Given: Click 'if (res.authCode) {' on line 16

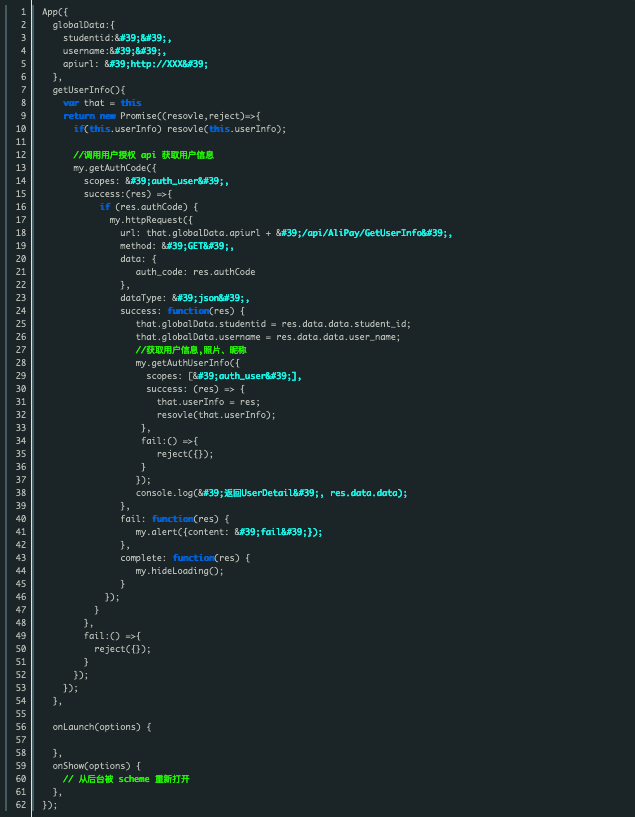Looking at the screenshot, I should (149, 207).
